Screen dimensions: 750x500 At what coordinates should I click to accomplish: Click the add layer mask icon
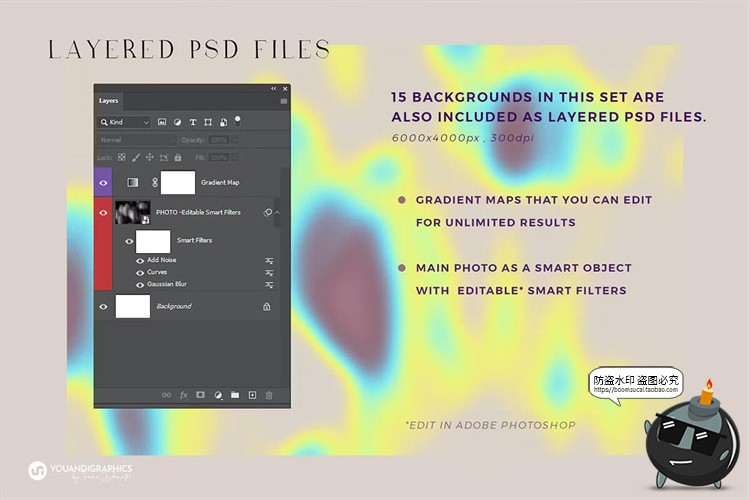200,395
